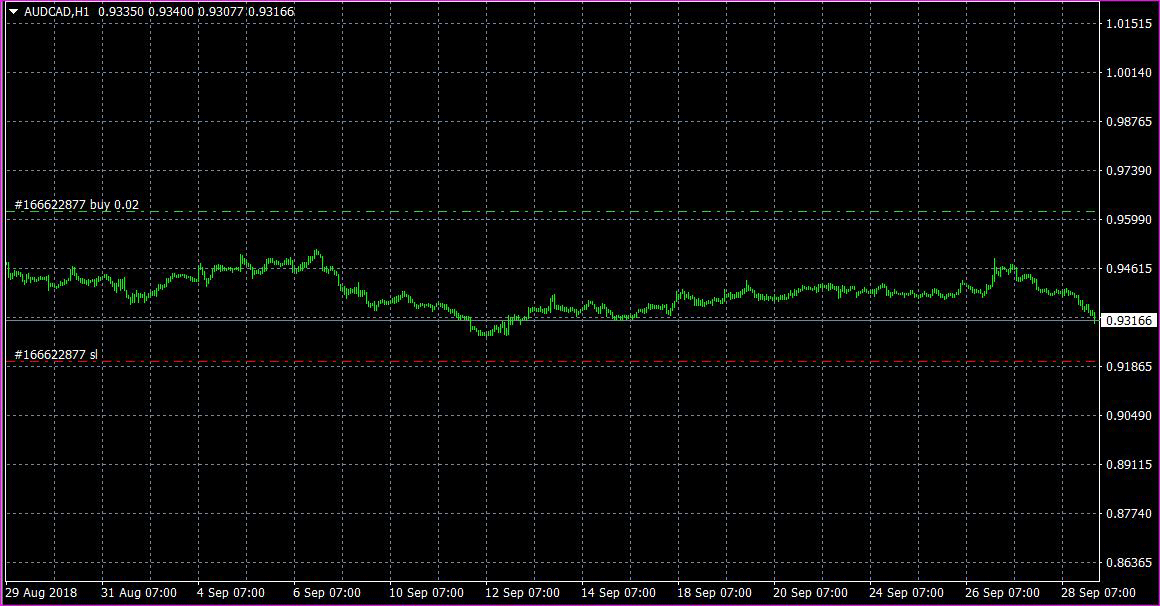Click the 18 Sep 07:00 time label

pos(715,593)
